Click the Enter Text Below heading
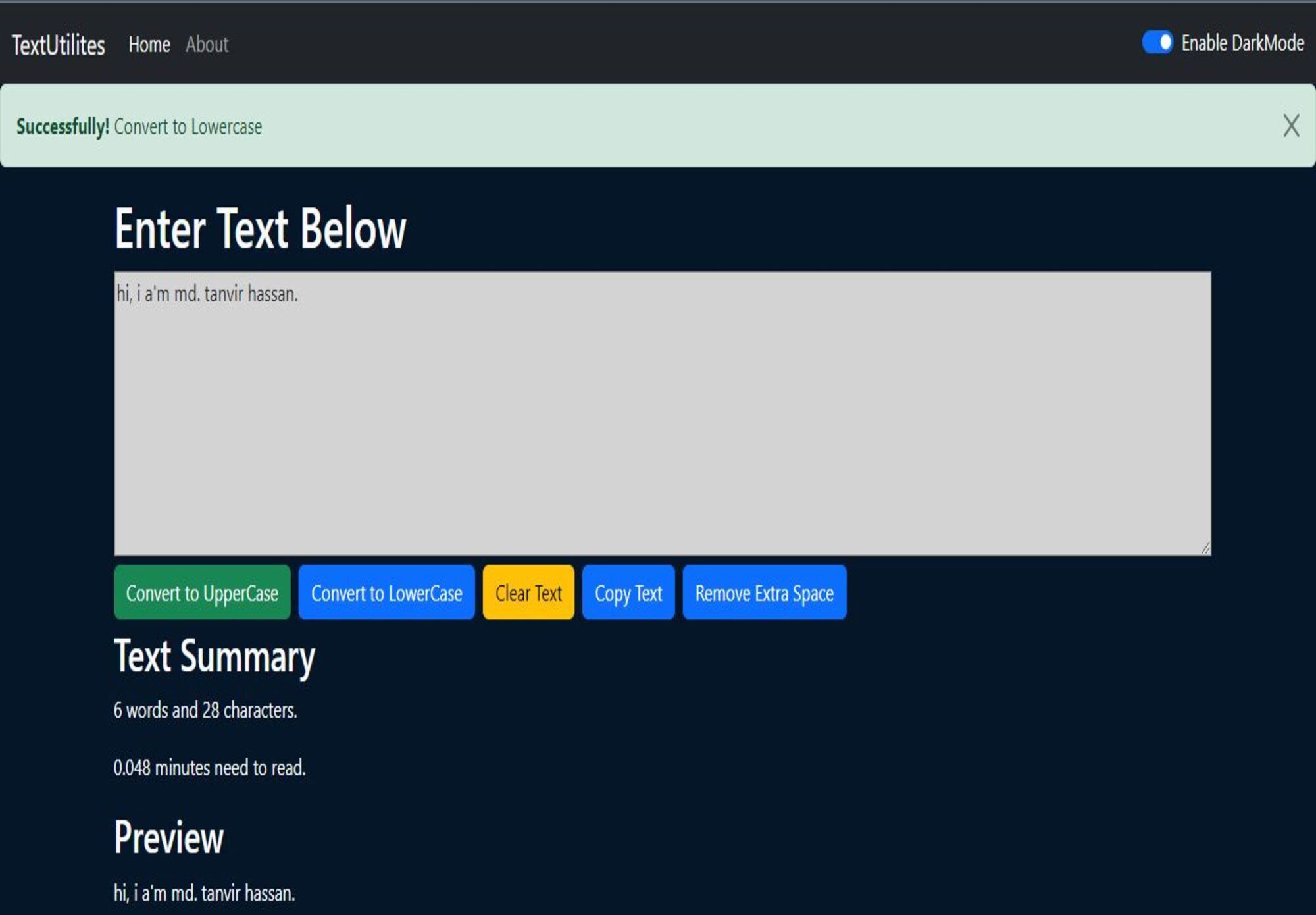This screenshot has width=1316, height=915. 260,228
